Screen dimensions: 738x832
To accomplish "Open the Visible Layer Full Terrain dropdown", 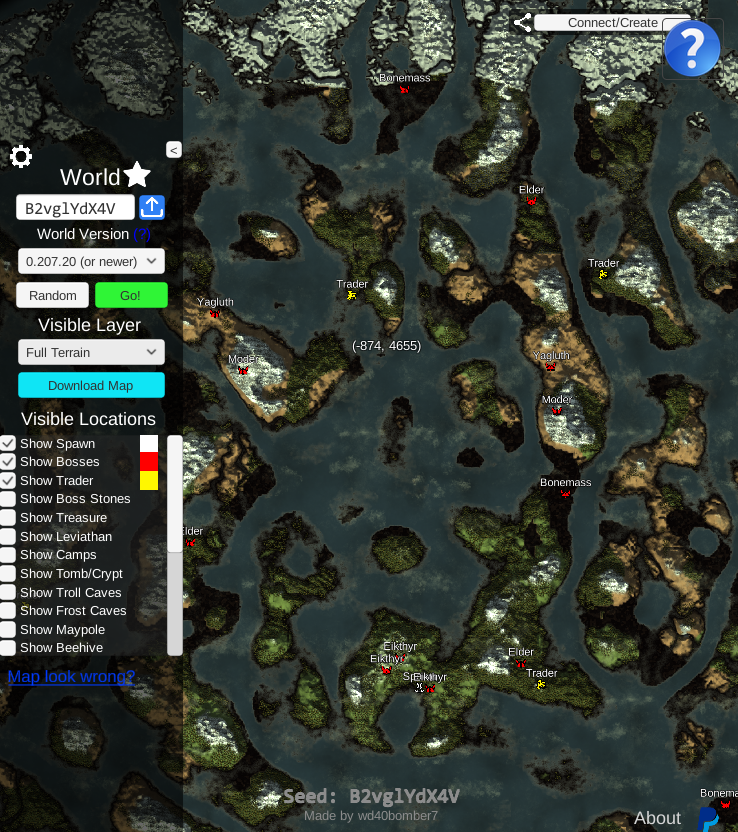I will tap(91, 352).
